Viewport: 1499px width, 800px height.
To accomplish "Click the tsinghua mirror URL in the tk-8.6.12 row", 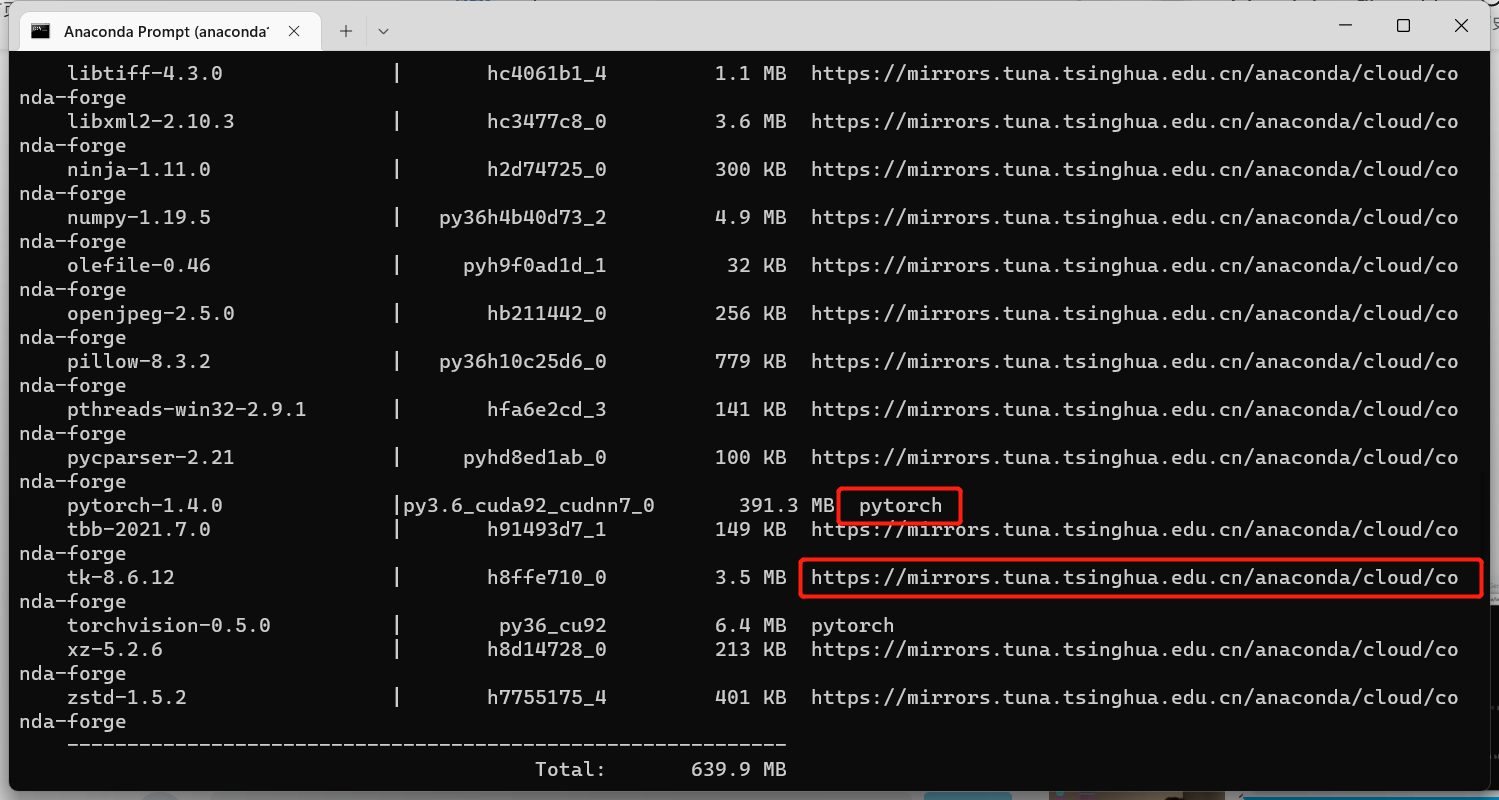I will click(x=1135, y=577).
